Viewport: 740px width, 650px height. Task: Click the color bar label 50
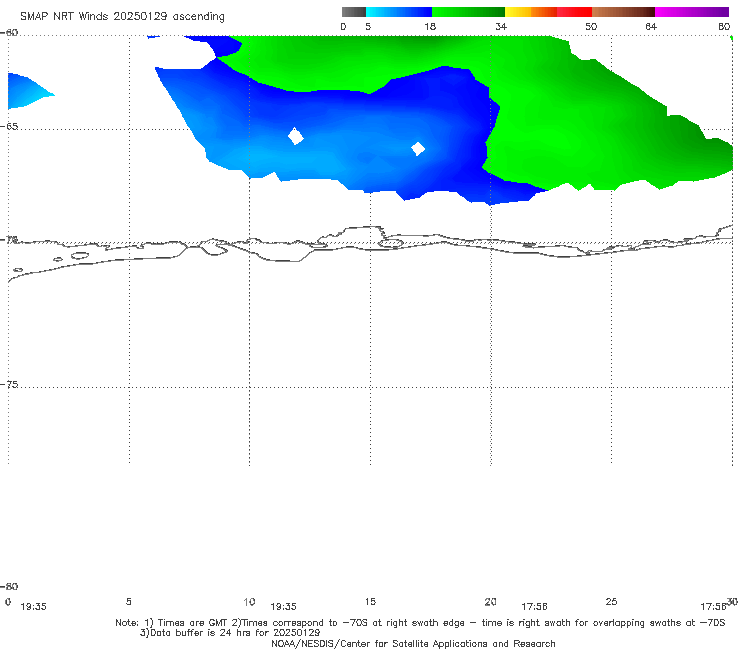tap(591, 27)
